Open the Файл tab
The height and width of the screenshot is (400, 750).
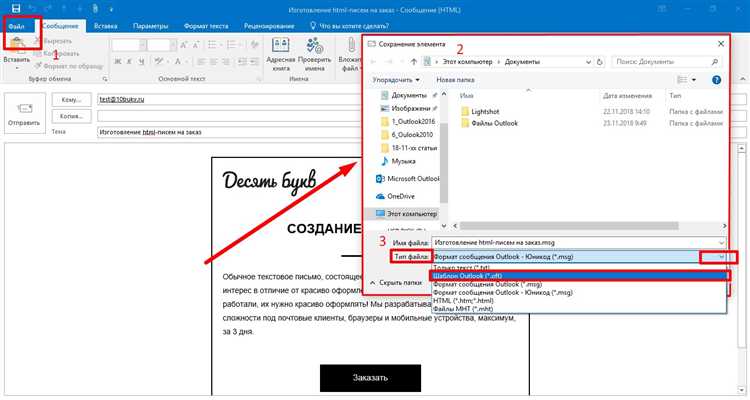17,26
